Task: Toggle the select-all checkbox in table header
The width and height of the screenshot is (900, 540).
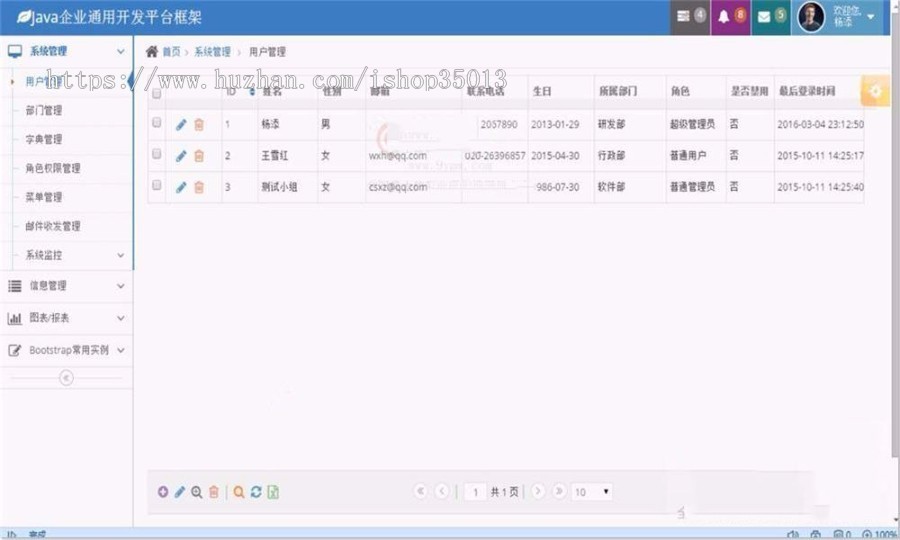Action: (x=156, y=93)
